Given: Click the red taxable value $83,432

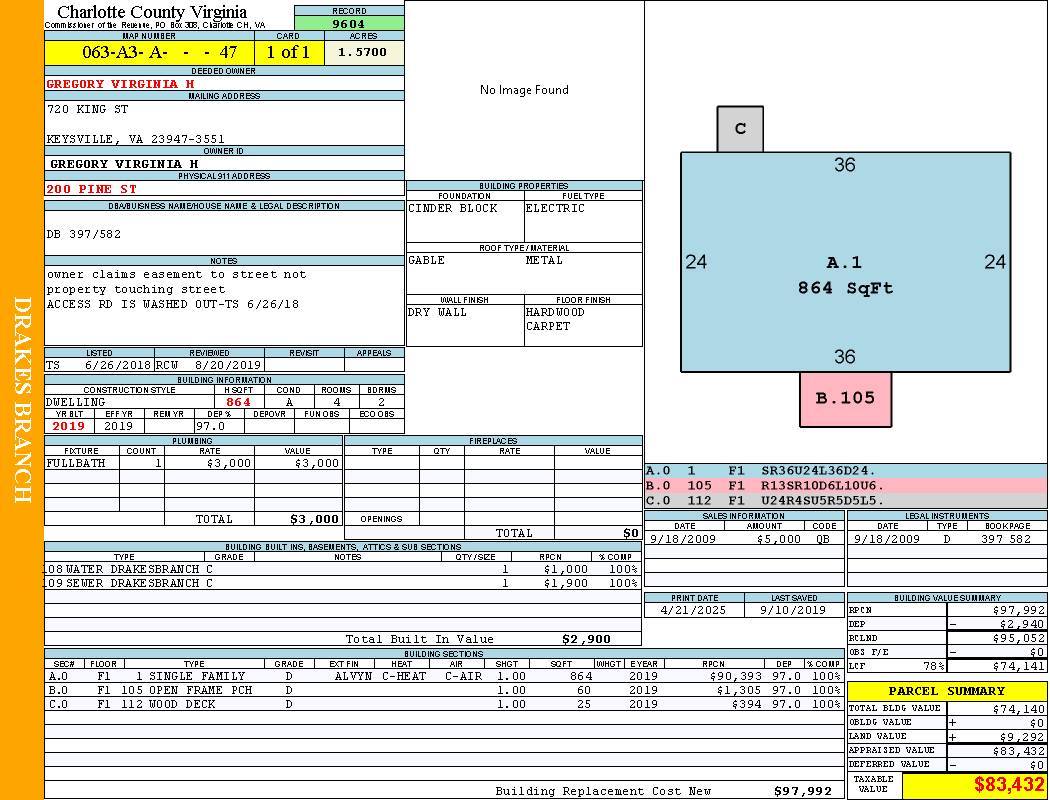Looking at the screenshot, I should [x=1009, y=785].
